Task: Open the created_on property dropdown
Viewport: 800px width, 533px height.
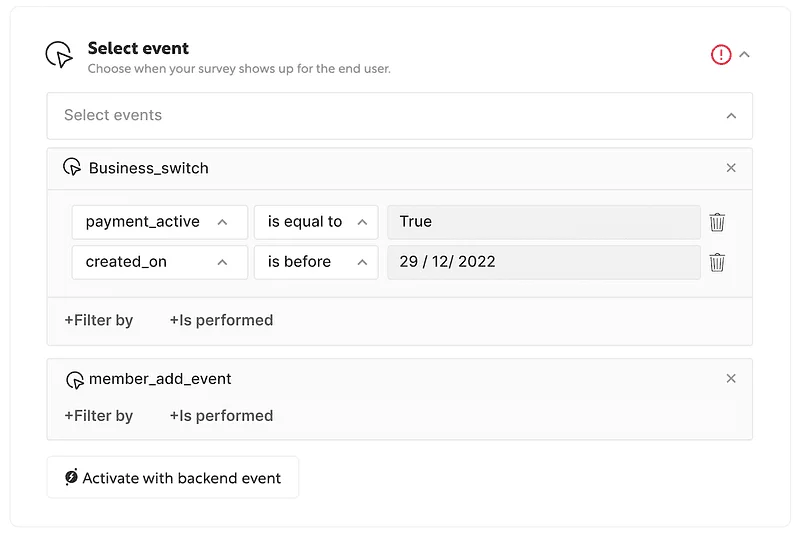Action: coord(159,262)
